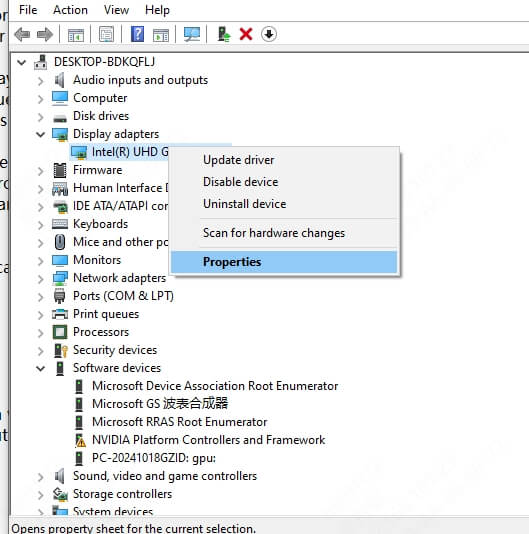529x534 pixels.
Task: Click the Ports (COM & LPT) icon
Action: pos(60,296)
